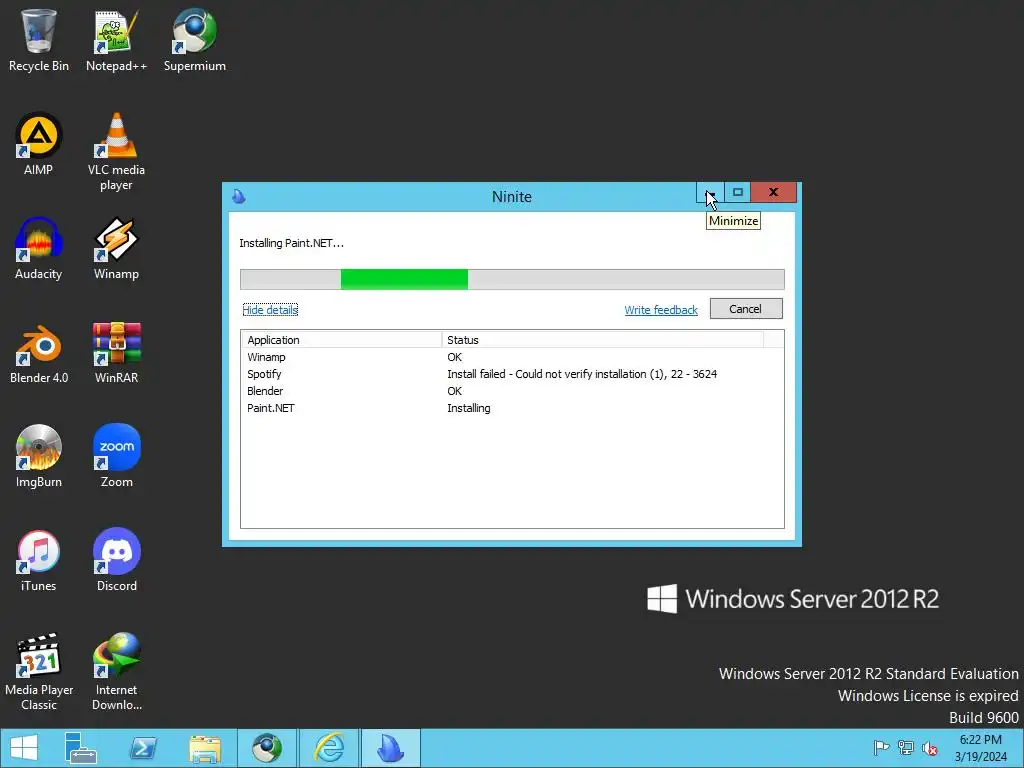Select the iTunes desktop shortcut

[x=39, y=560]
